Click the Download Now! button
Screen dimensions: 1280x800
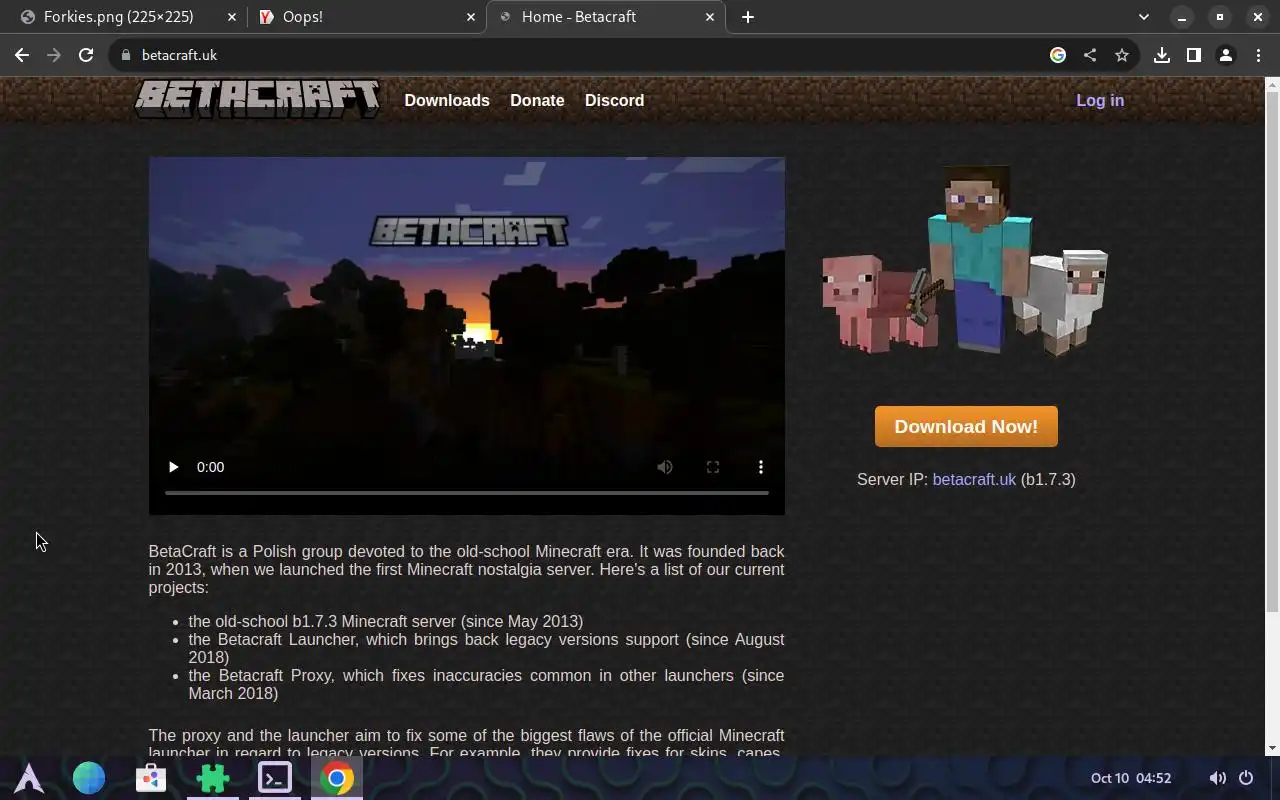pos(966,427)
